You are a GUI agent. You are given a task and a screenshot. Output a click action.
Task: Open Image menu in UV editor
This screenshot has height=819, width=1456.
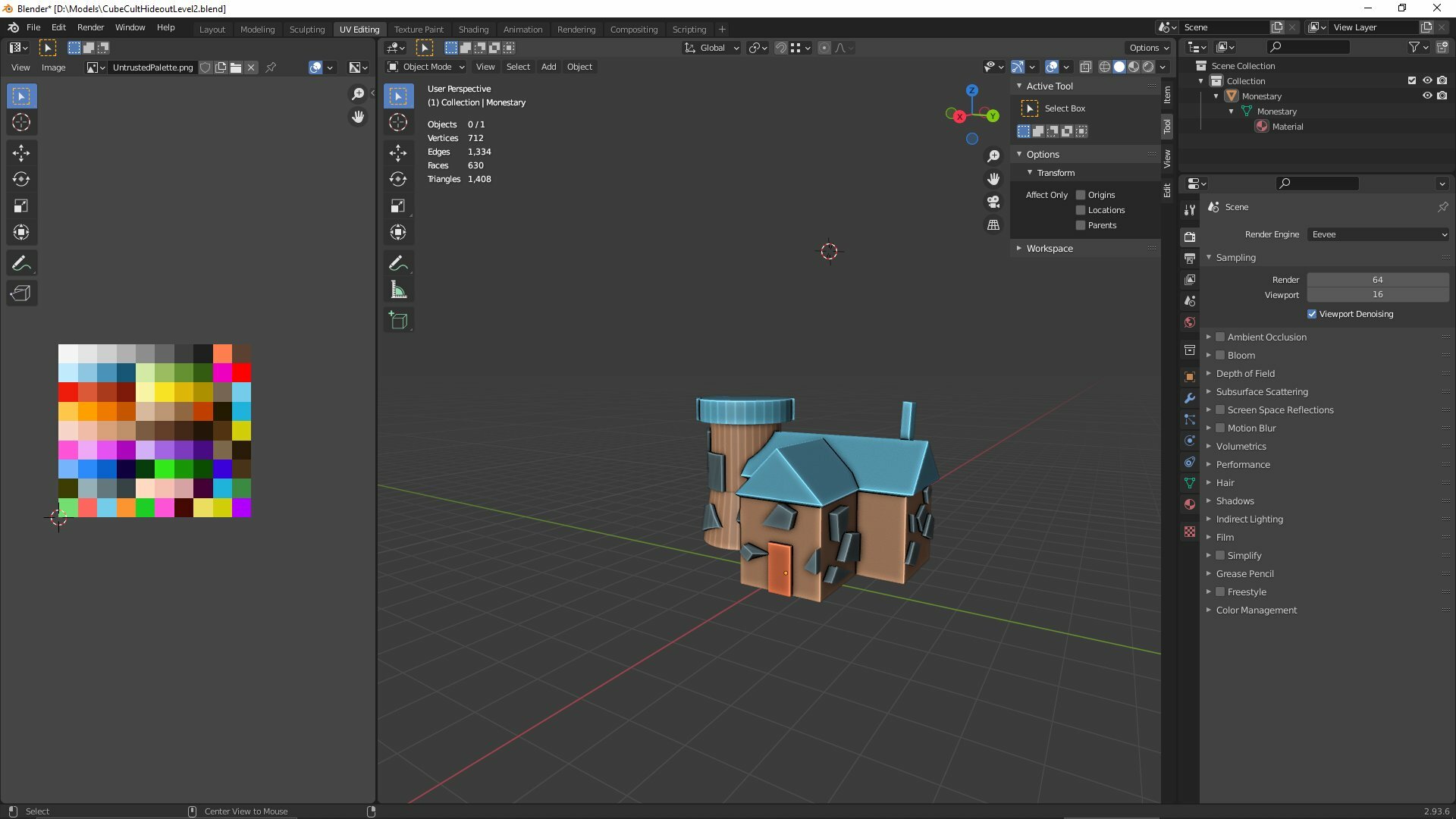pos(53,67)
